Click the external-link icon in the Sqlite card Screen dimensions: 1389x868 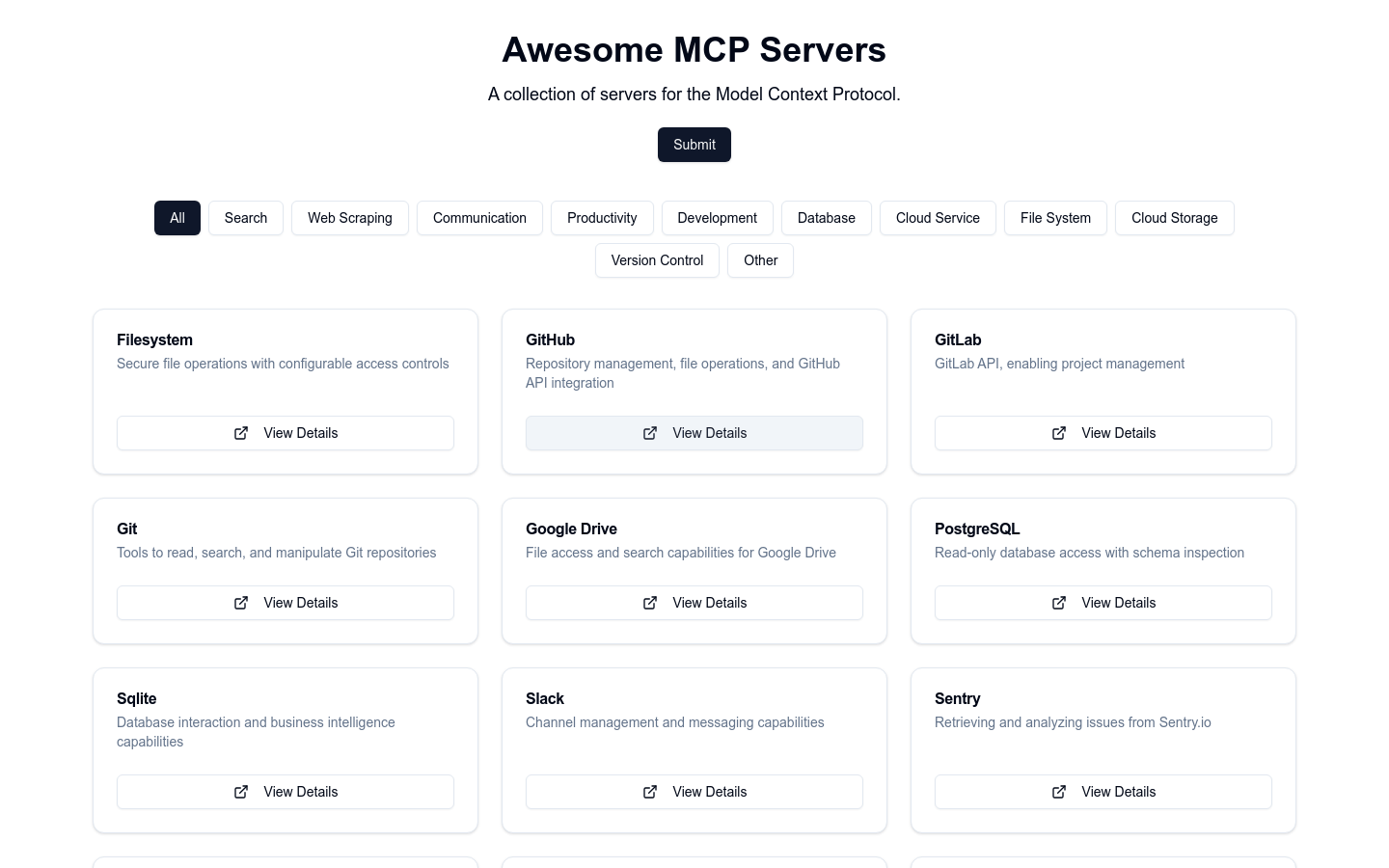tap(241, 792)
